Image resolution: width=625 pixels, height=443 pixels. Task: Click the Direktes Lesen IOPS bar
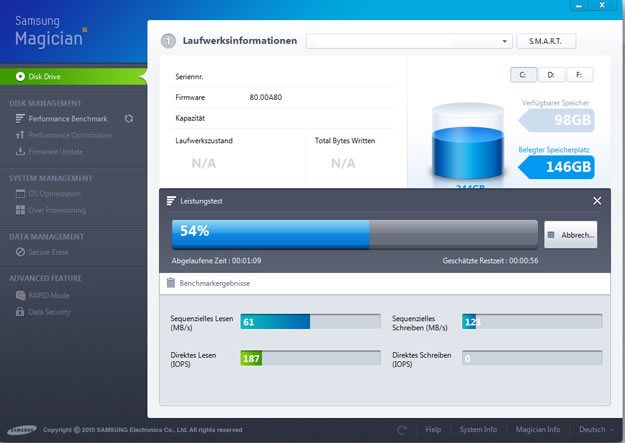(x=311, y=358)
